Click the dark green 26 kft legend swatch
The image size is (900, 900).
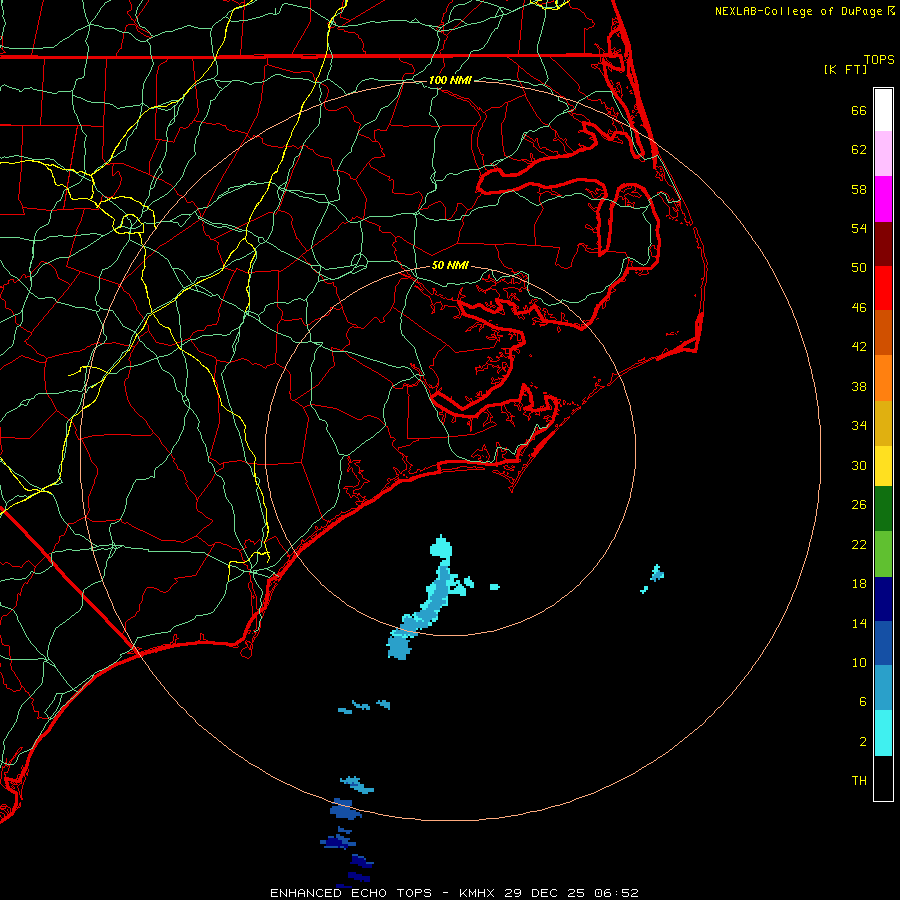[883, 509]
